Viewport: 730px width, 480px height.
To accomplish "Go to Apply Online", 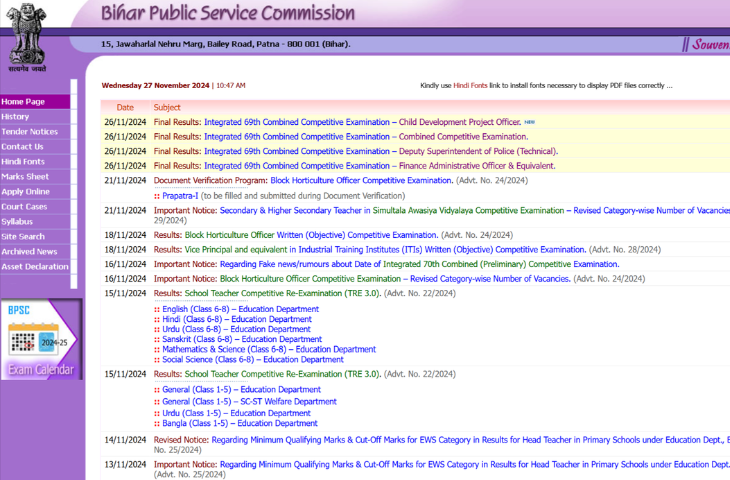I will pos(35,191).
